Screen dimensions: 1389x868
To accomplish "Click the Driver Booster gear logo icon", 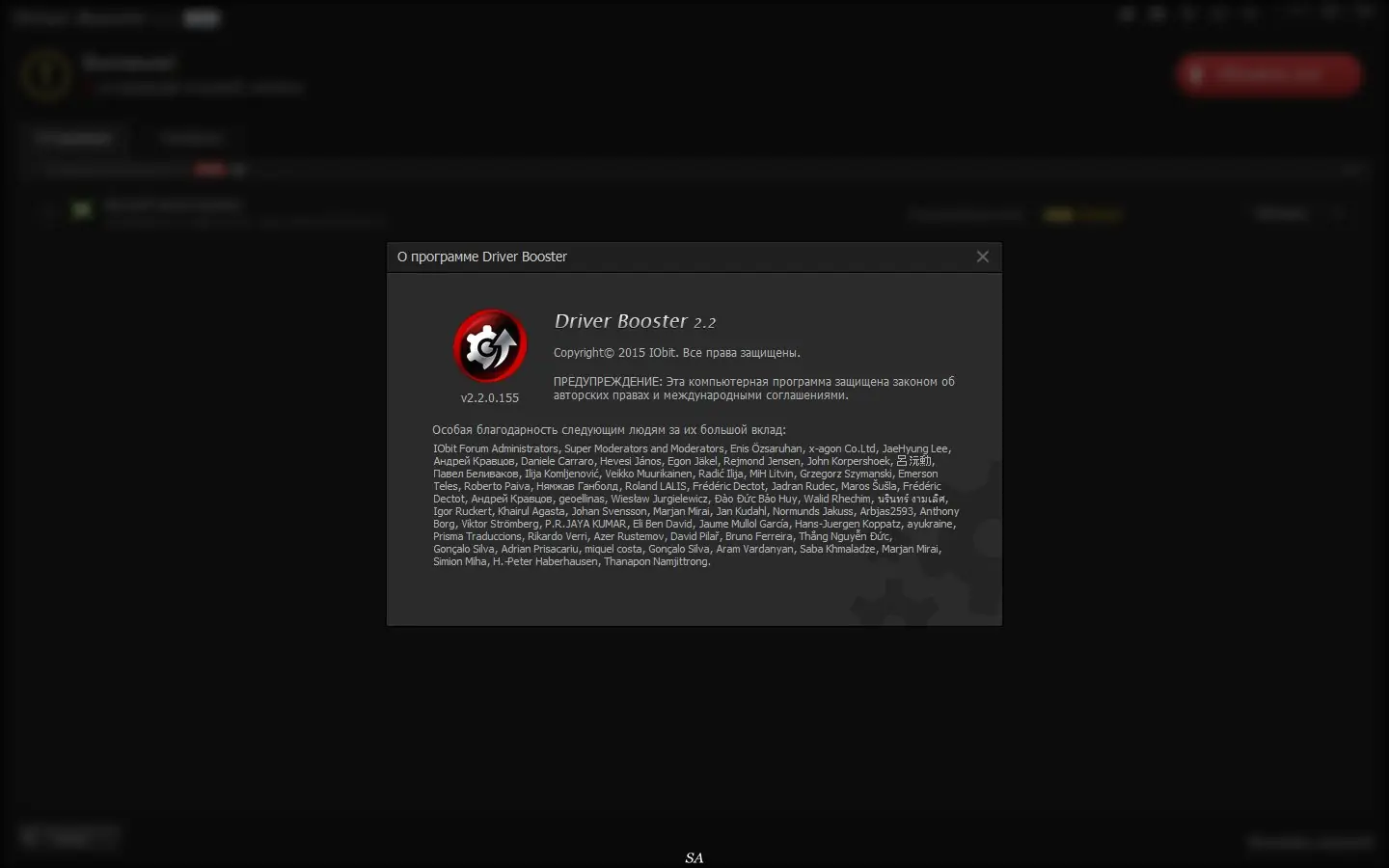I will tap(490, 346).
